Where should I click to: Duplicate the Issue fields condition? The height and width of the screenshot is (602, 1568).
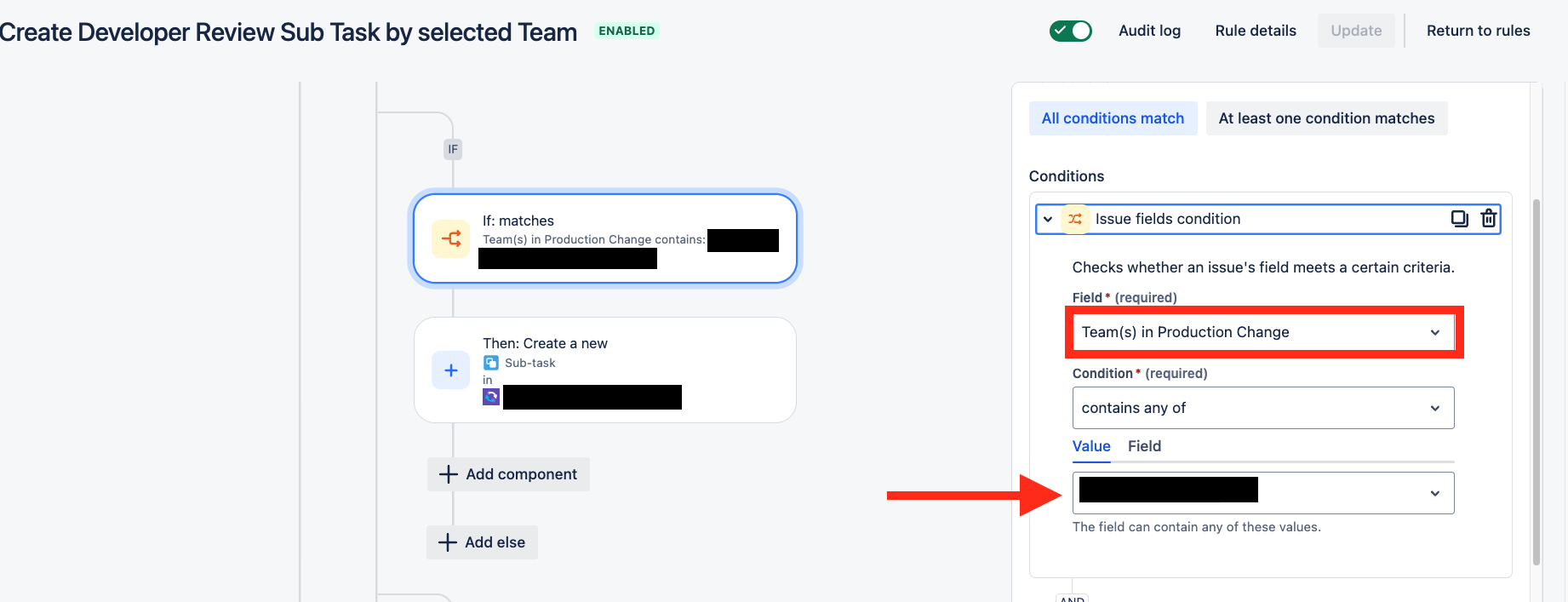point(1460,219)
